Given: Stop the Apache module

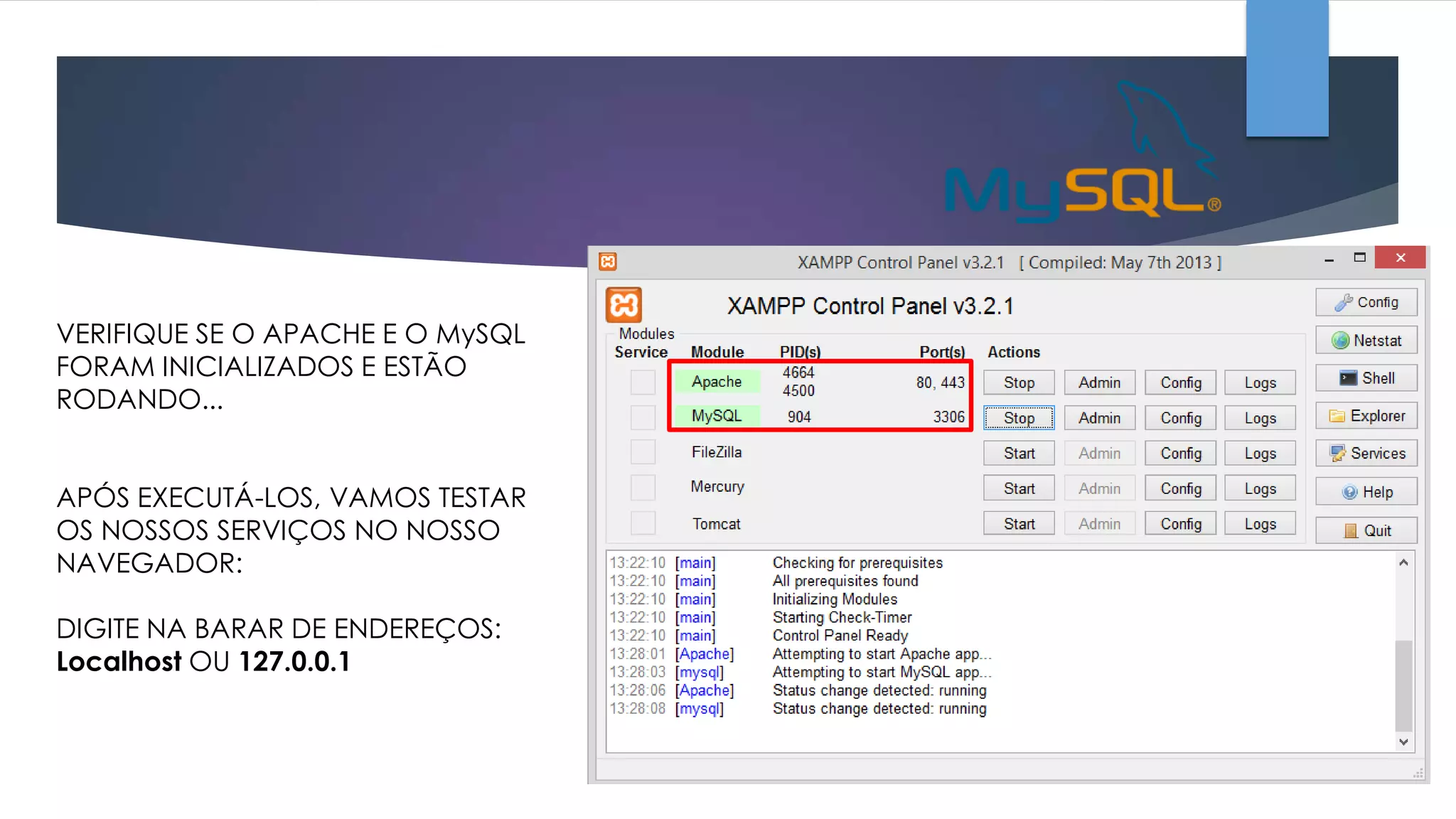Looking at the screenshot, I should coord(1019,382).
